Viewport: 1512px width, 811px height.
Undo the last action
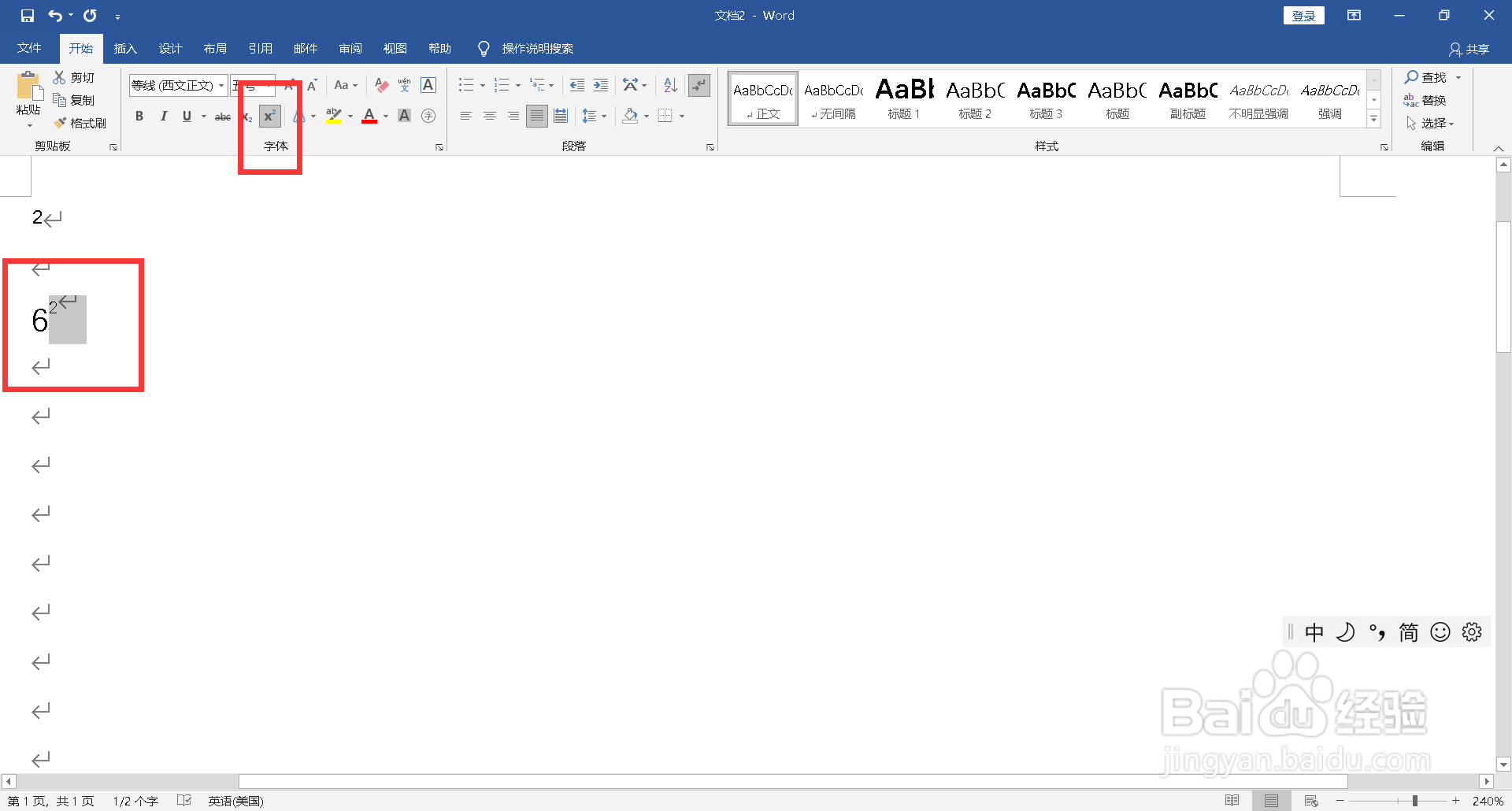pyautogui.click(x=55, y=16)
